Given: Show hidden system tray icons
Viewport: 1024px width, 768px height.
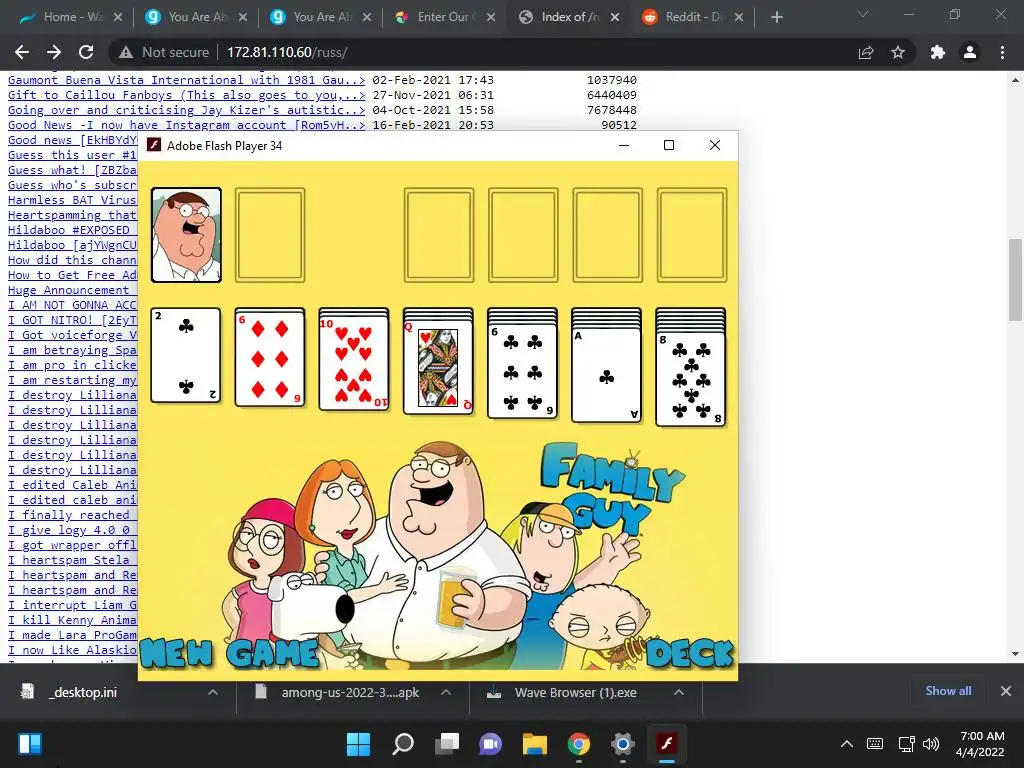Looking at the screenshot, I should [x=847, y=744].
